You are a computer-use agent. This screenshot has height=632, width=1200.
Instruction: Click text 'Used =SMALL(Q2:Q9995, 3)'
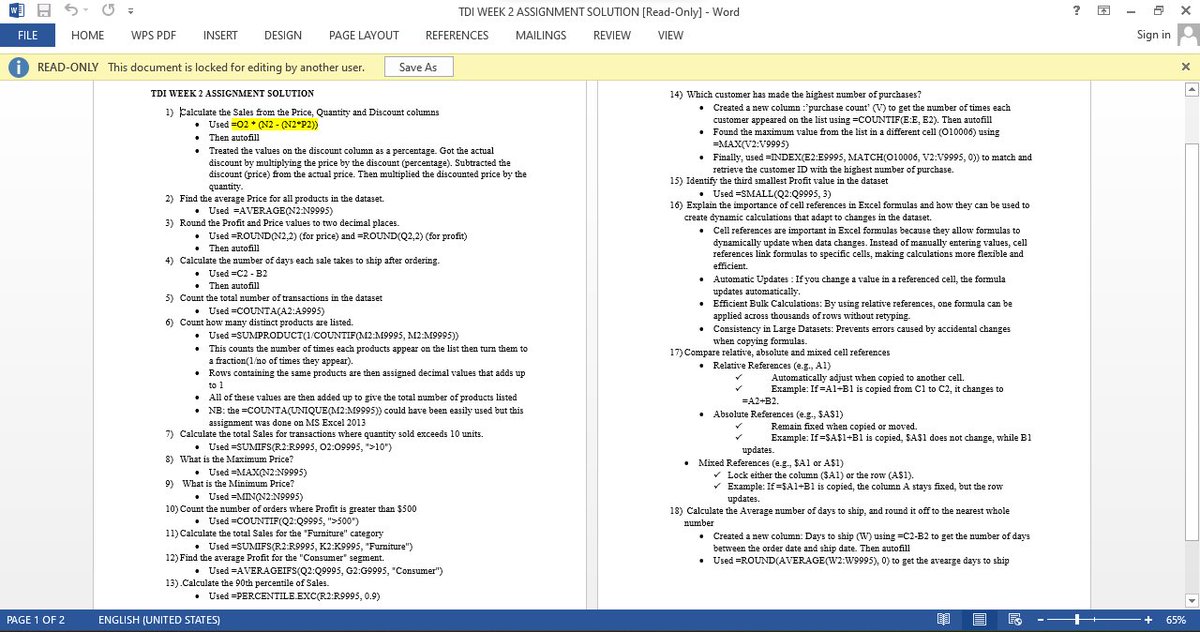(x=773, y=193)
